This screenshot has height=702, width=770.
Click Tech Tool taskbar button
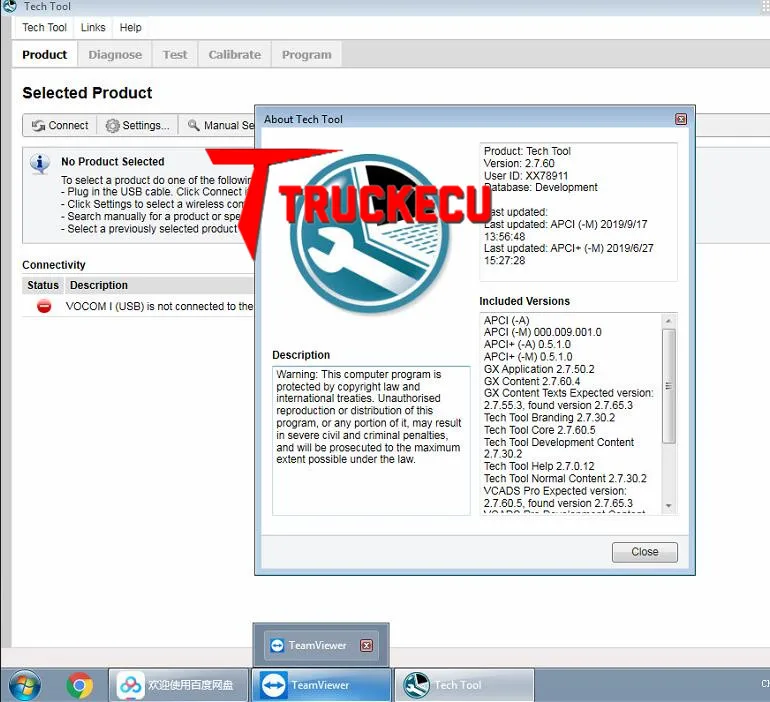465,685
